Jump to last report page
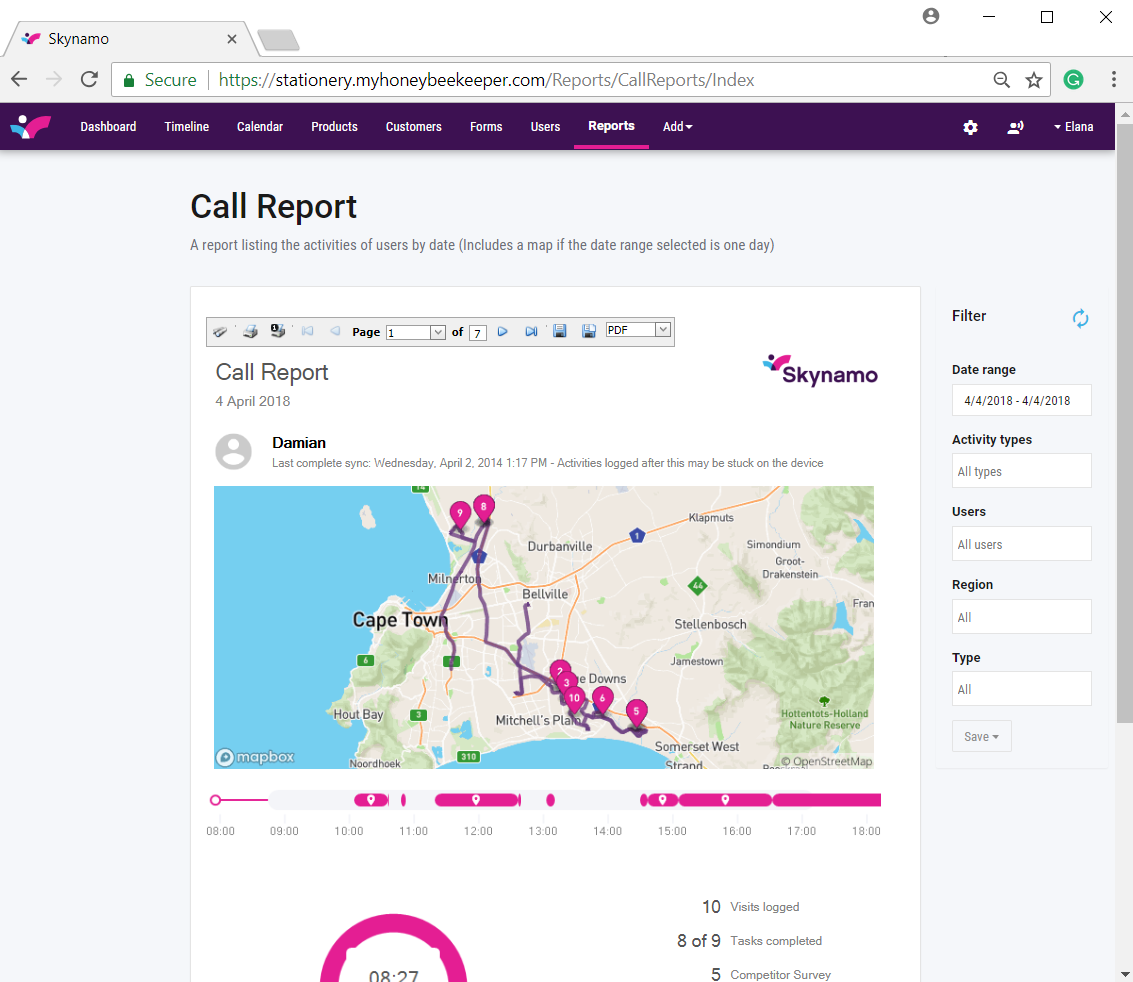 click(x=531, y=331)
